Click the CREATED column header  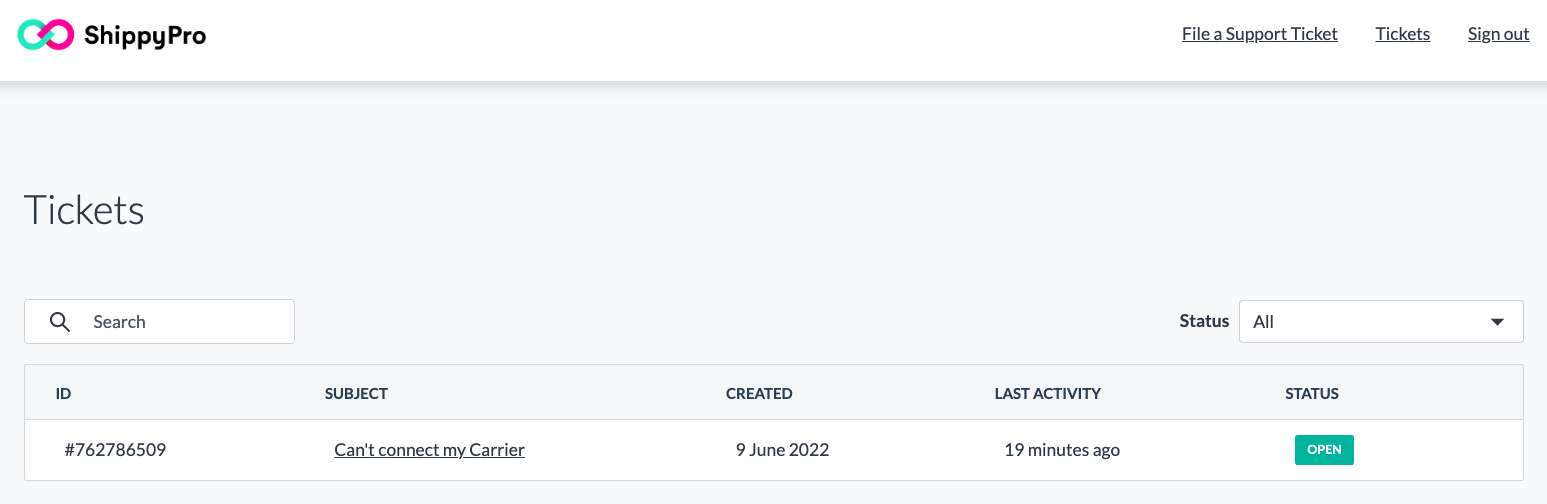[x=759, y=394]
